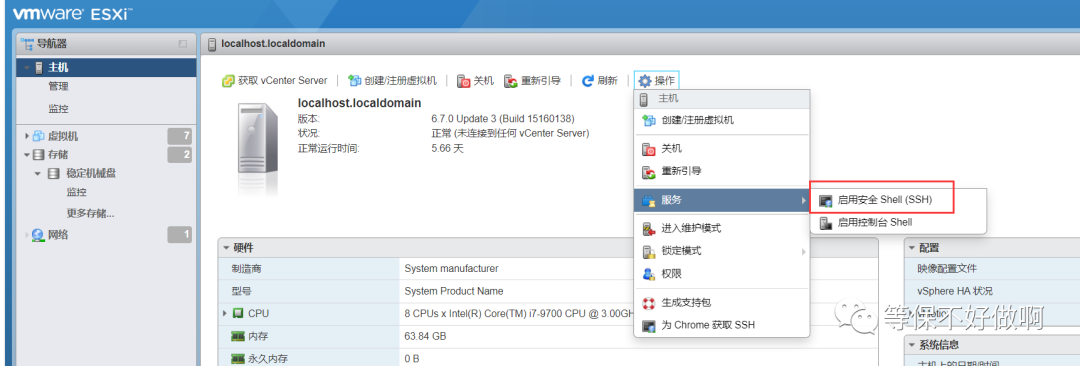The width and height of the screenshot is (1080, 366).
Task: Open 监控 under 稳定机械盘
Action: point(76,192)
